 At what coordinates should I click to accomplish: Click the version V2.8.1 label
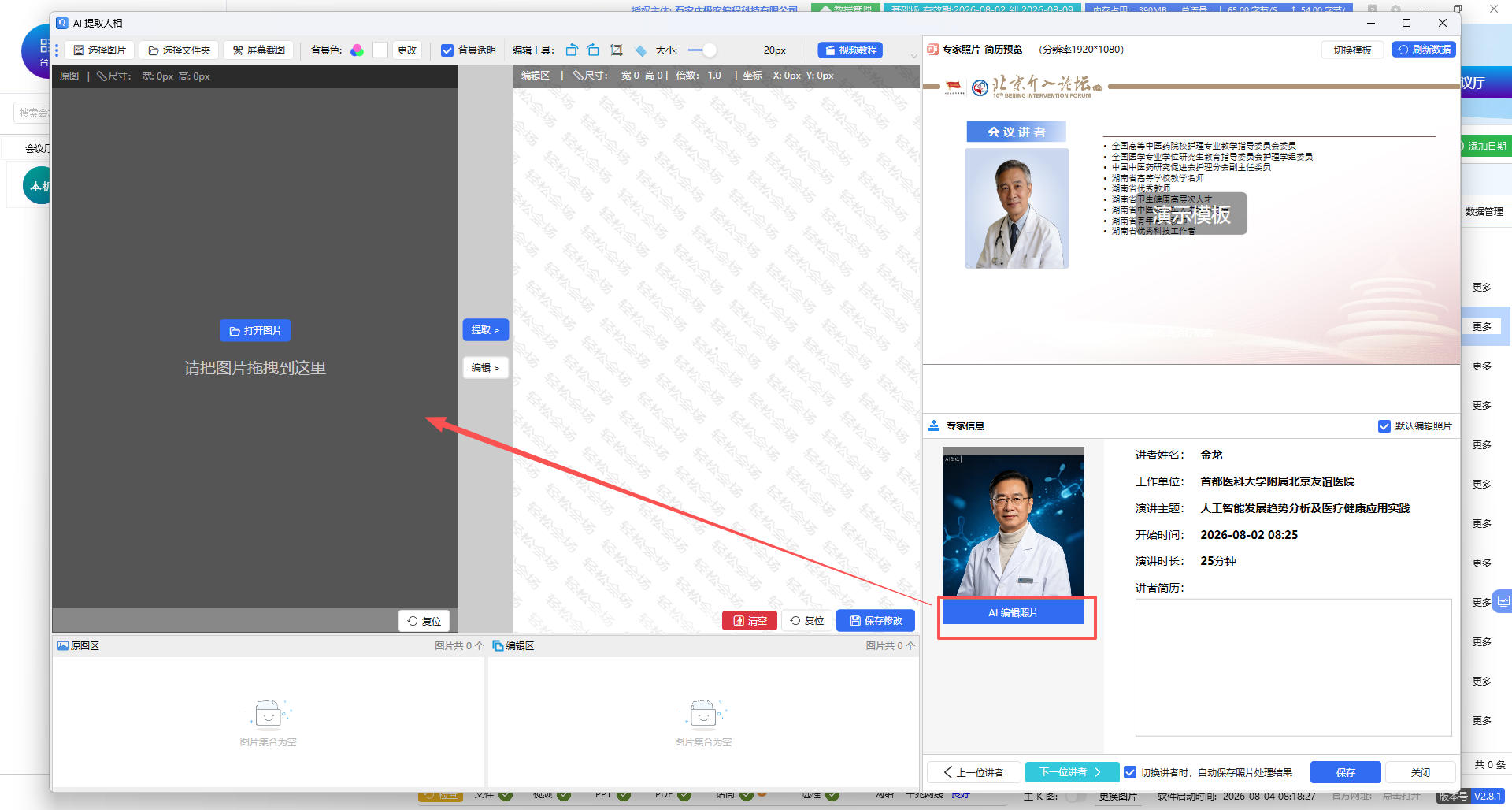click(x=1488, y=797)
